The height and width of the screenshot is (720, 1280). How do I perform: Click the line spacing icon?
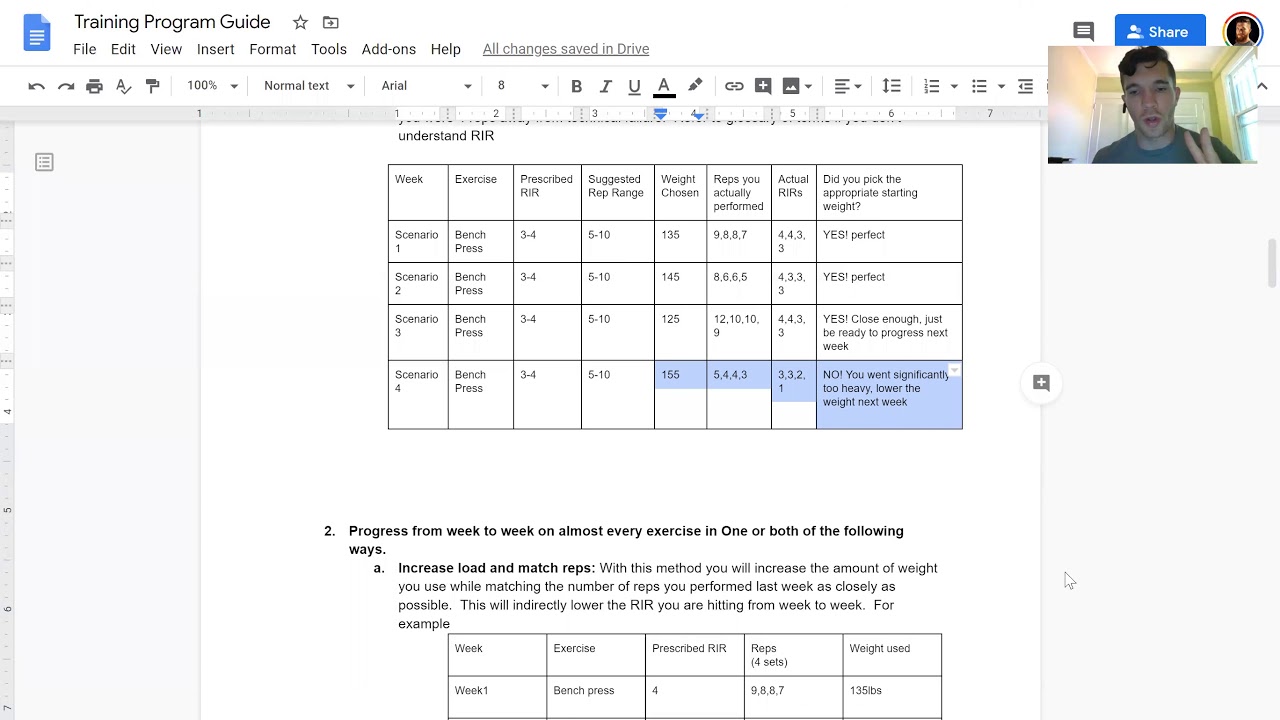pos(891,86)
